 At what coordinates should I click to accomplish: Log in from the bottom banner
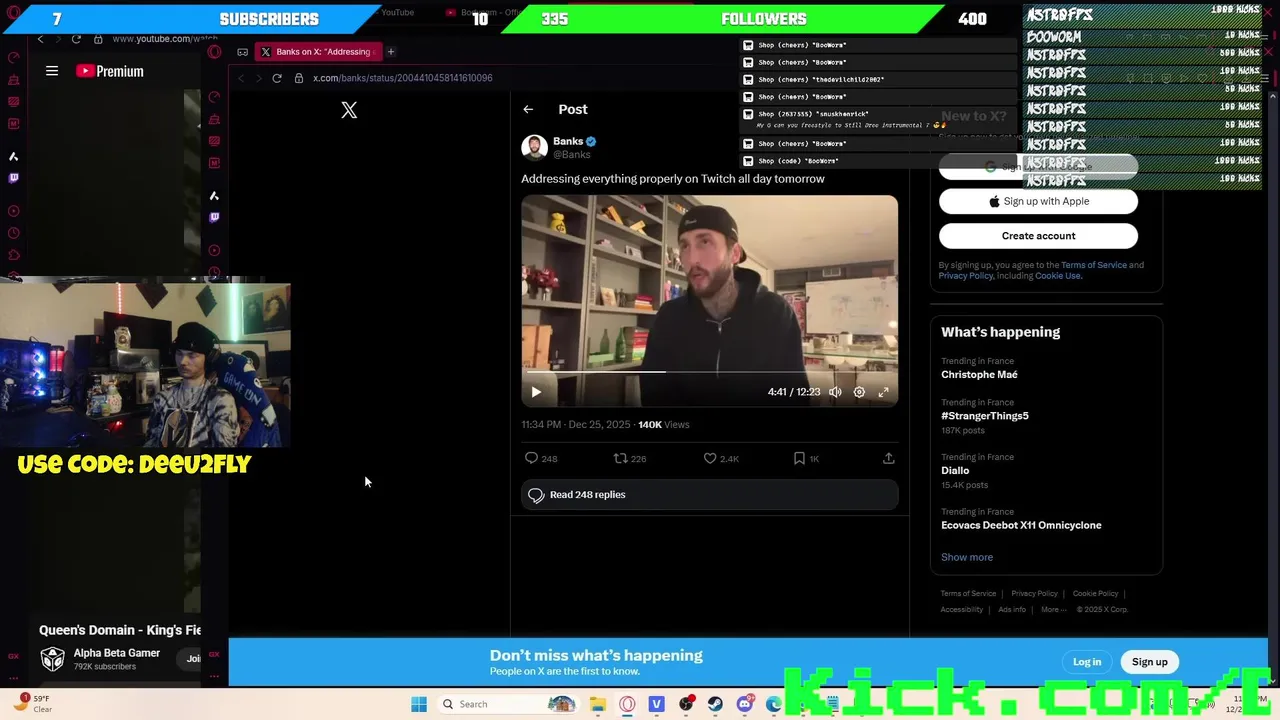click(1087, 662)
